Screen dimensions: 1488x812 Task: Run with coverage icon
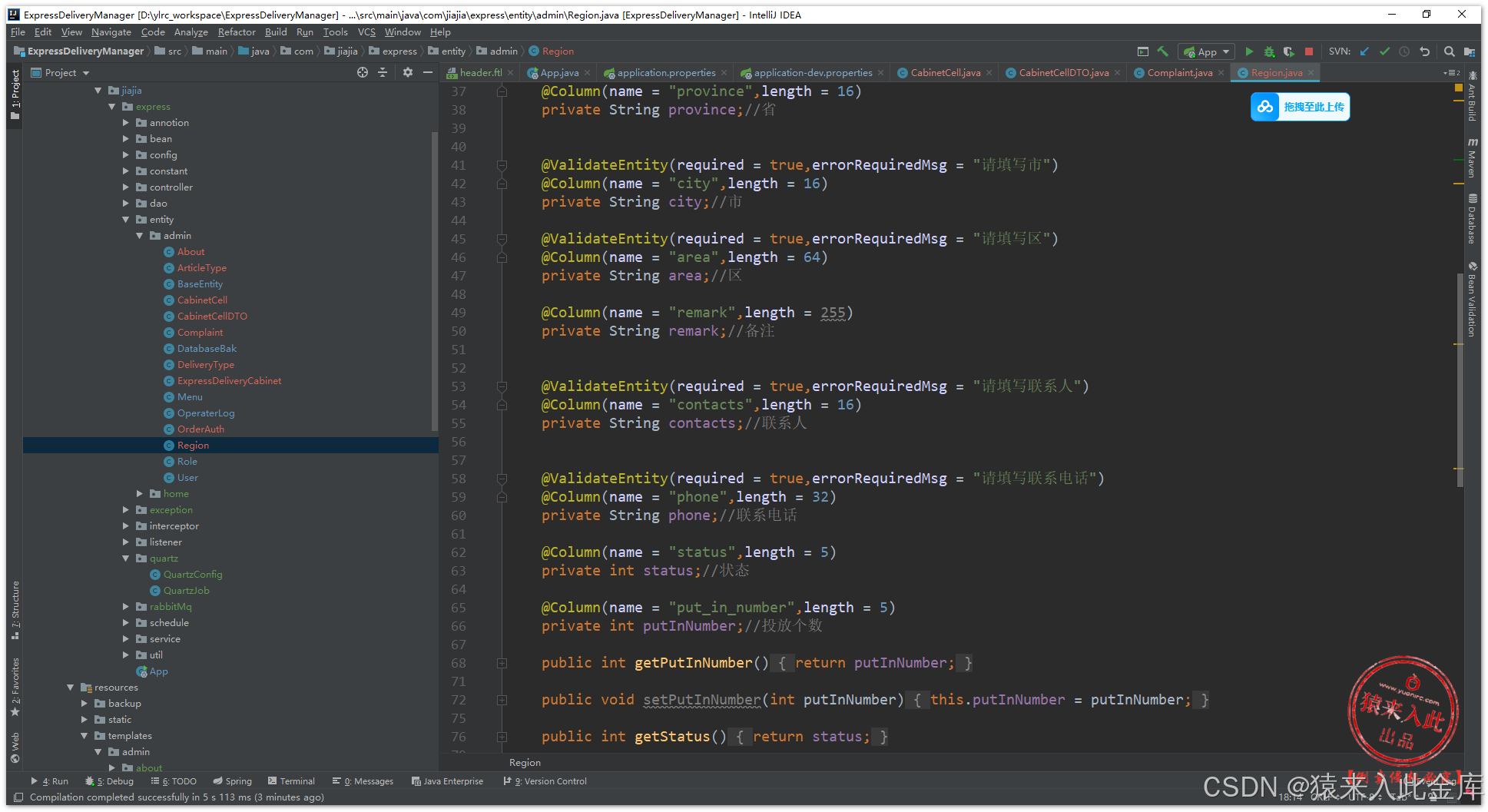[x=1289, y=51]
